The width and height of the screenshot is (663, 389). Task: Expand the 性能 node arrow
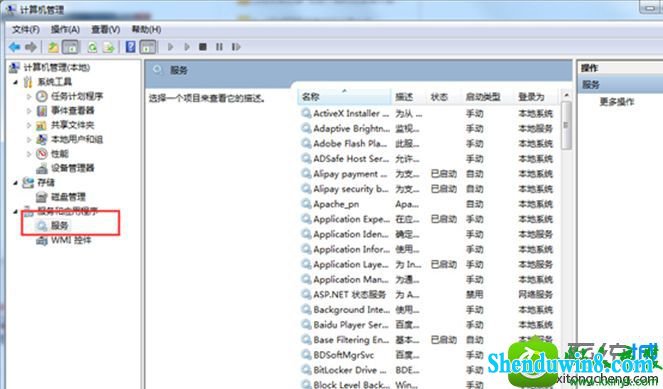coord(29,154)
